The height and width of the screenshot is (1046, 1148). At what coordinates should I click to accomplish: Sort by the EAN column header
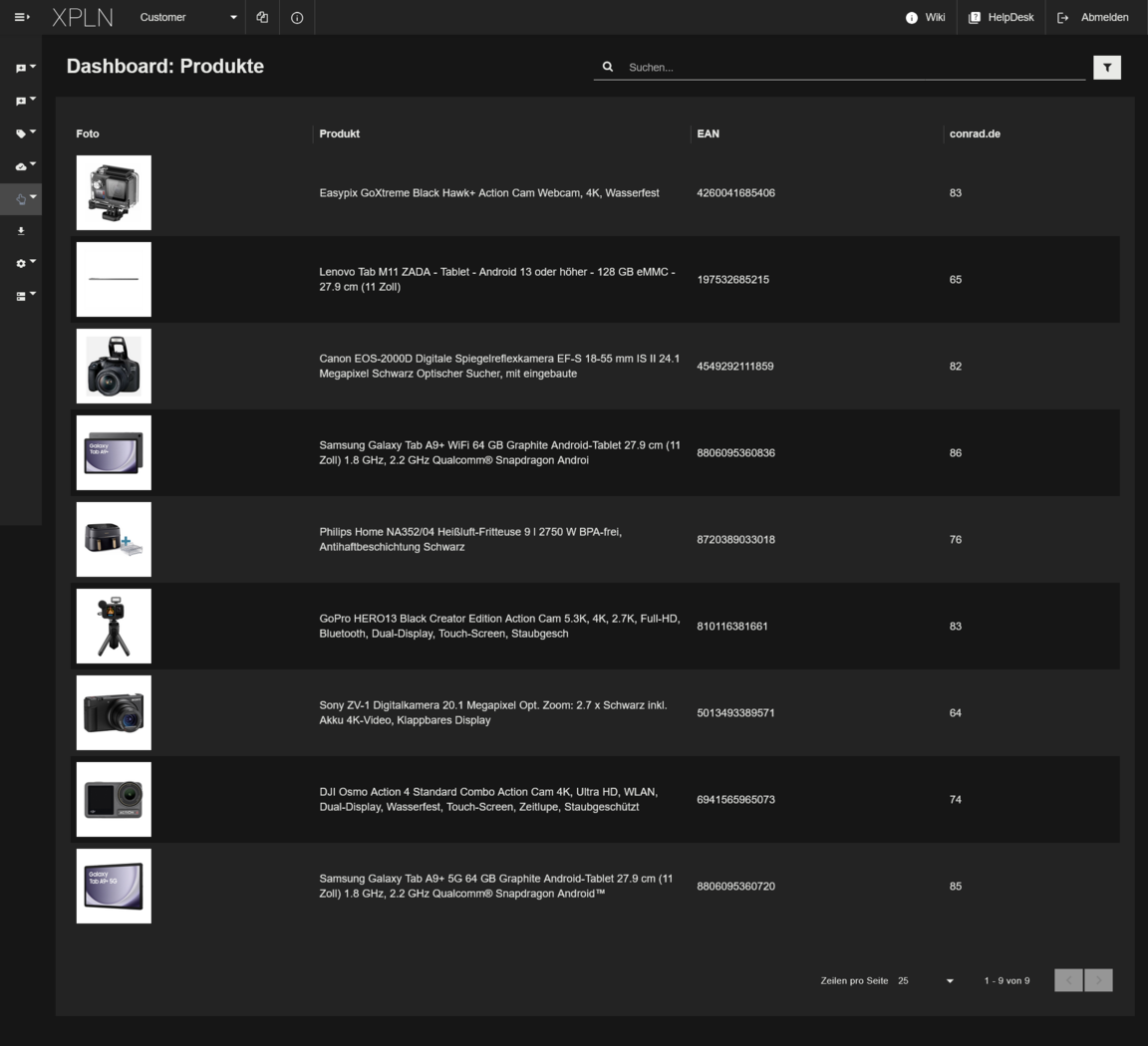click(x=708, y=133)
